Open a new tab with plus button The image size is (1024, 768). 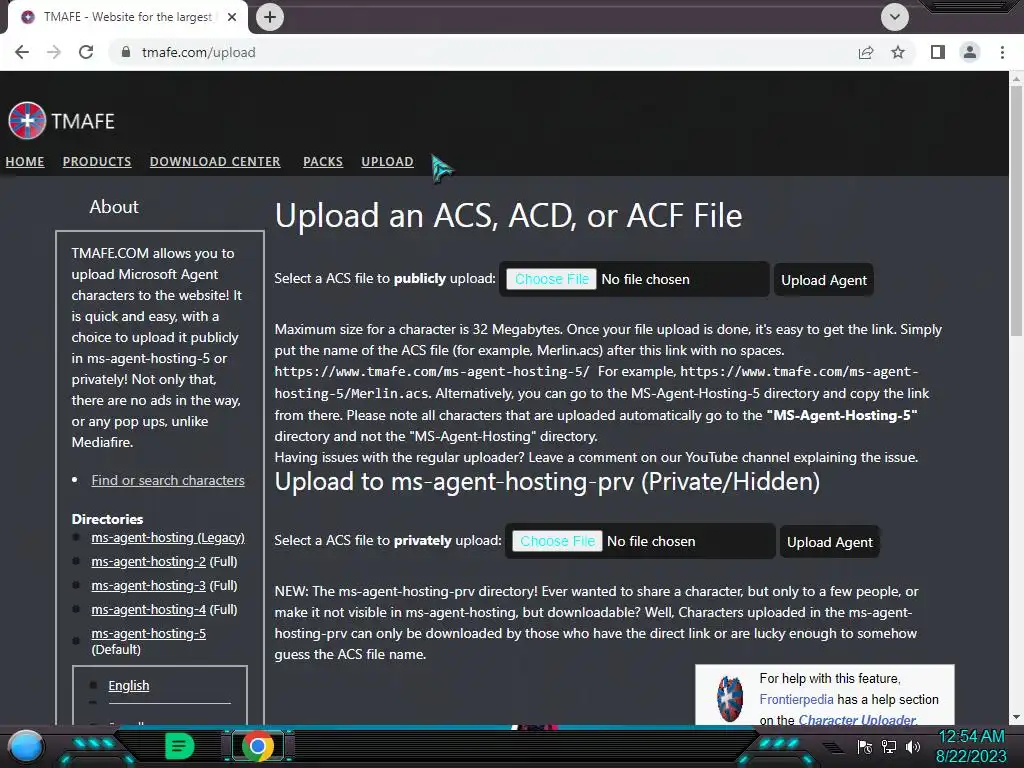point(270,17)
